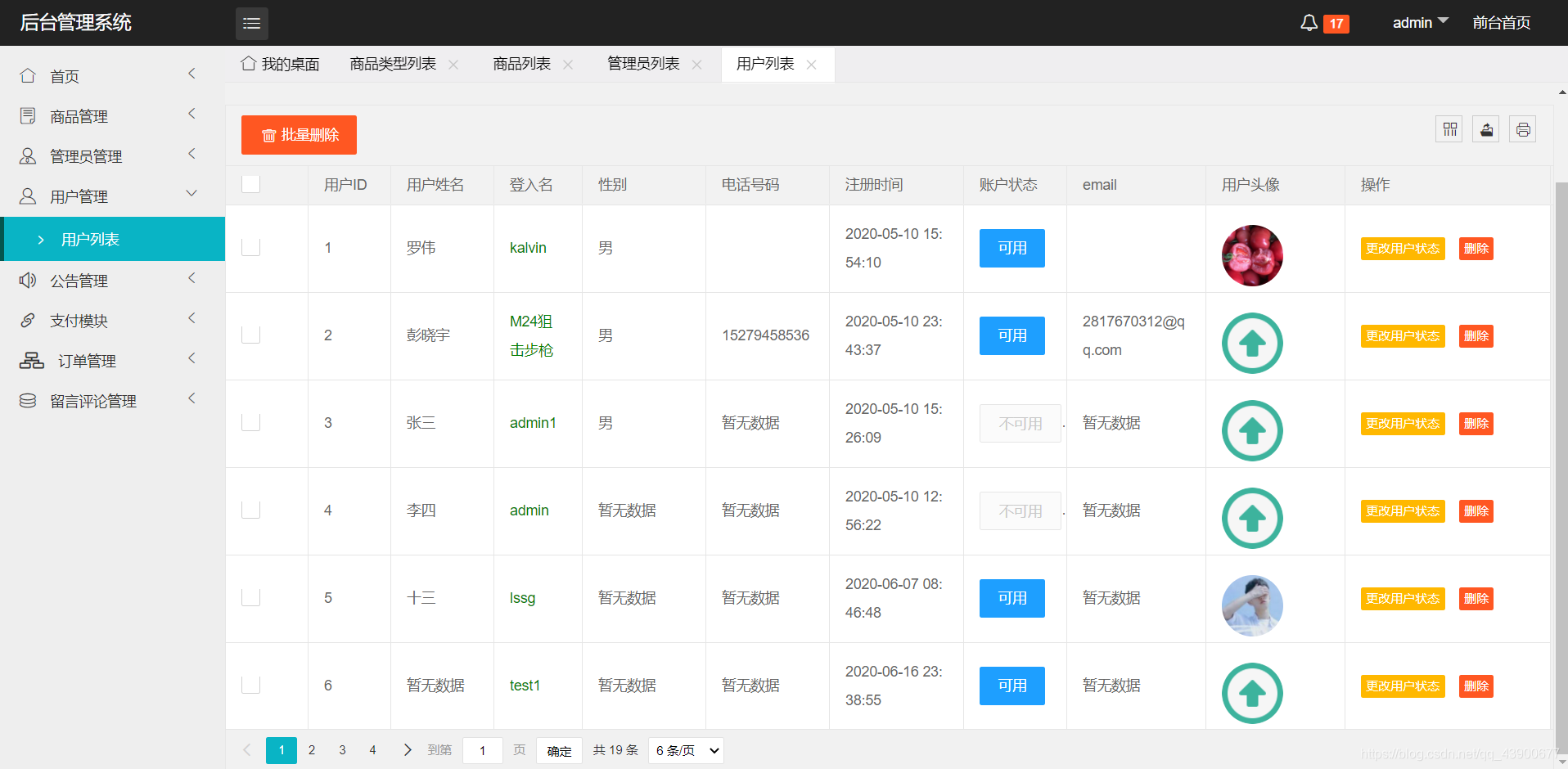Click the home icon beside 首页 in sidebar
1568x769 pixels.
click(x=28, y=75)
